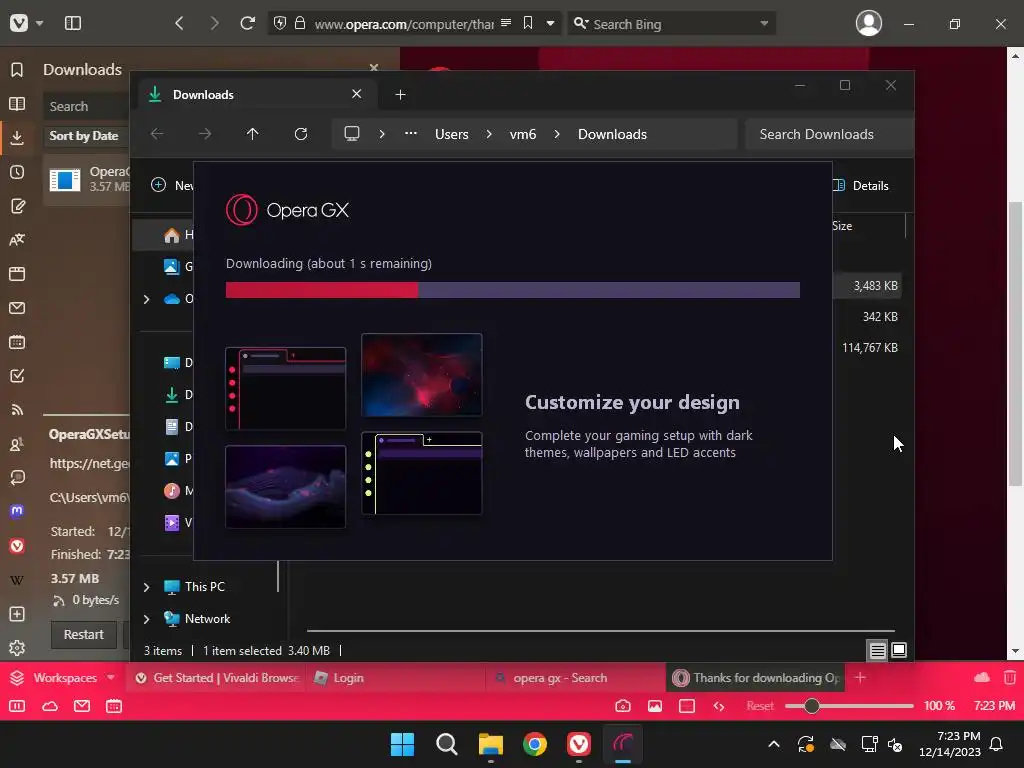Screen dimensions: 1024x768
Task: Open the Wikipedia web panel
Action: (x=17, y=580)
